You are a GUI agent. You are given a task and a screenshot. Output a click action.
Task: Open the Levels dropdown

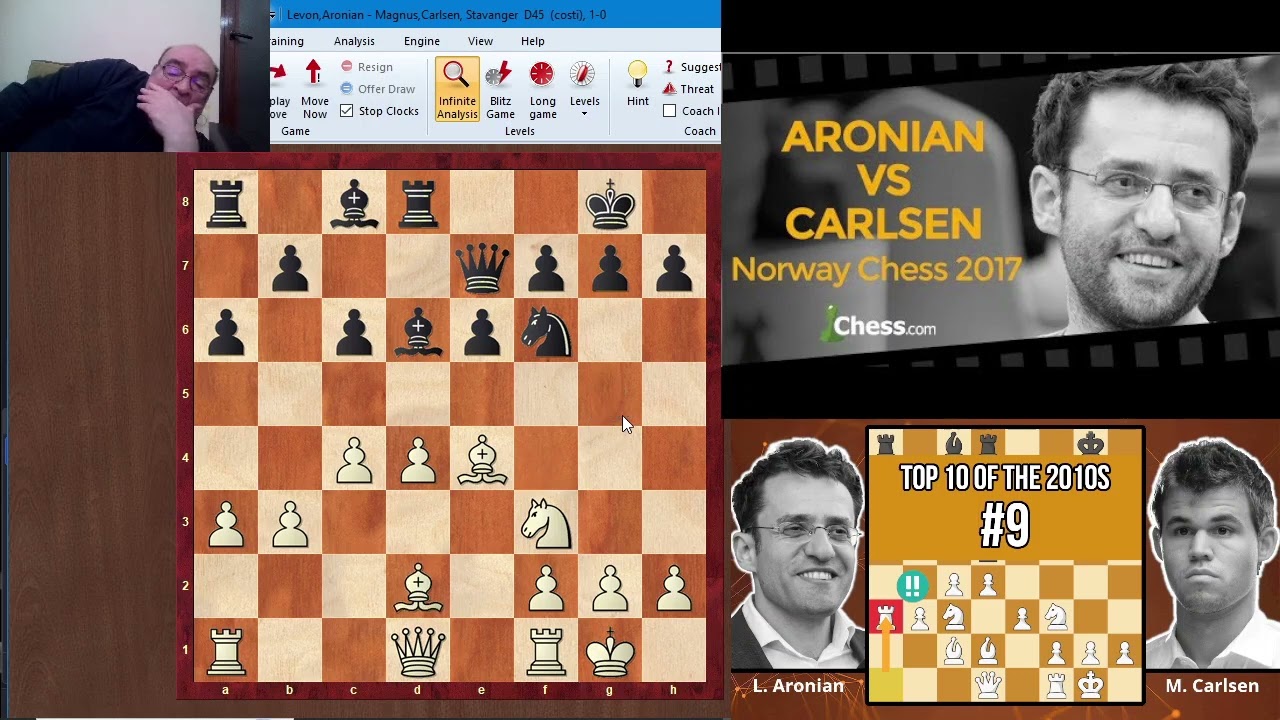coord(584,90)
